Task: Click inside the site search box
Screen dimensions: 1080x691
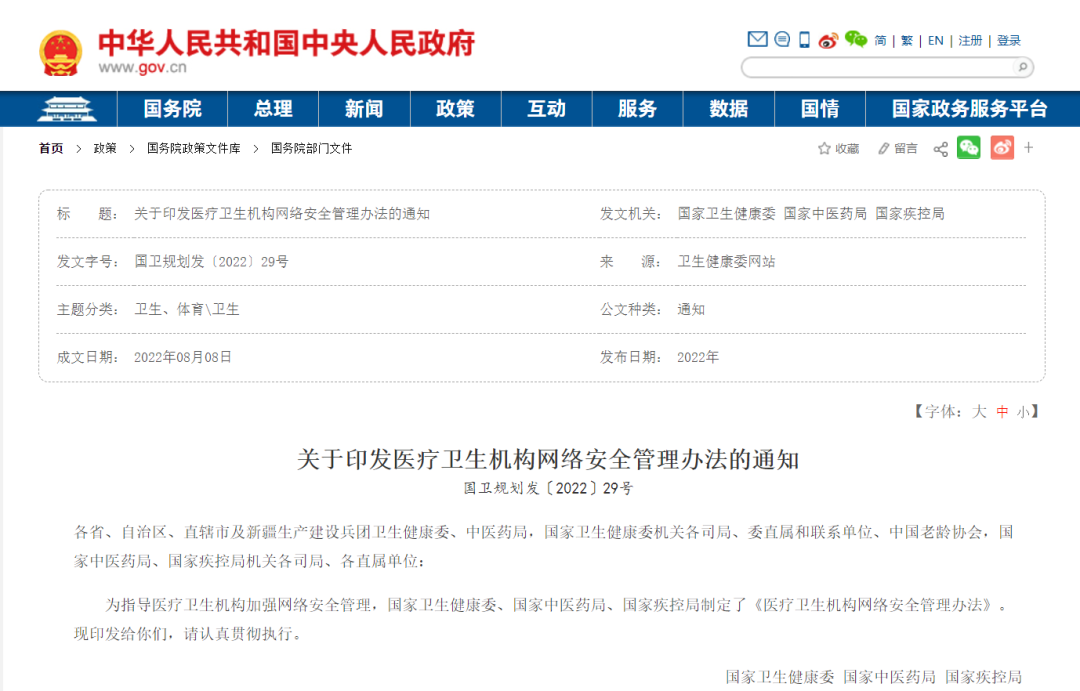Action: pyautogui.click(x=875, y=67)
